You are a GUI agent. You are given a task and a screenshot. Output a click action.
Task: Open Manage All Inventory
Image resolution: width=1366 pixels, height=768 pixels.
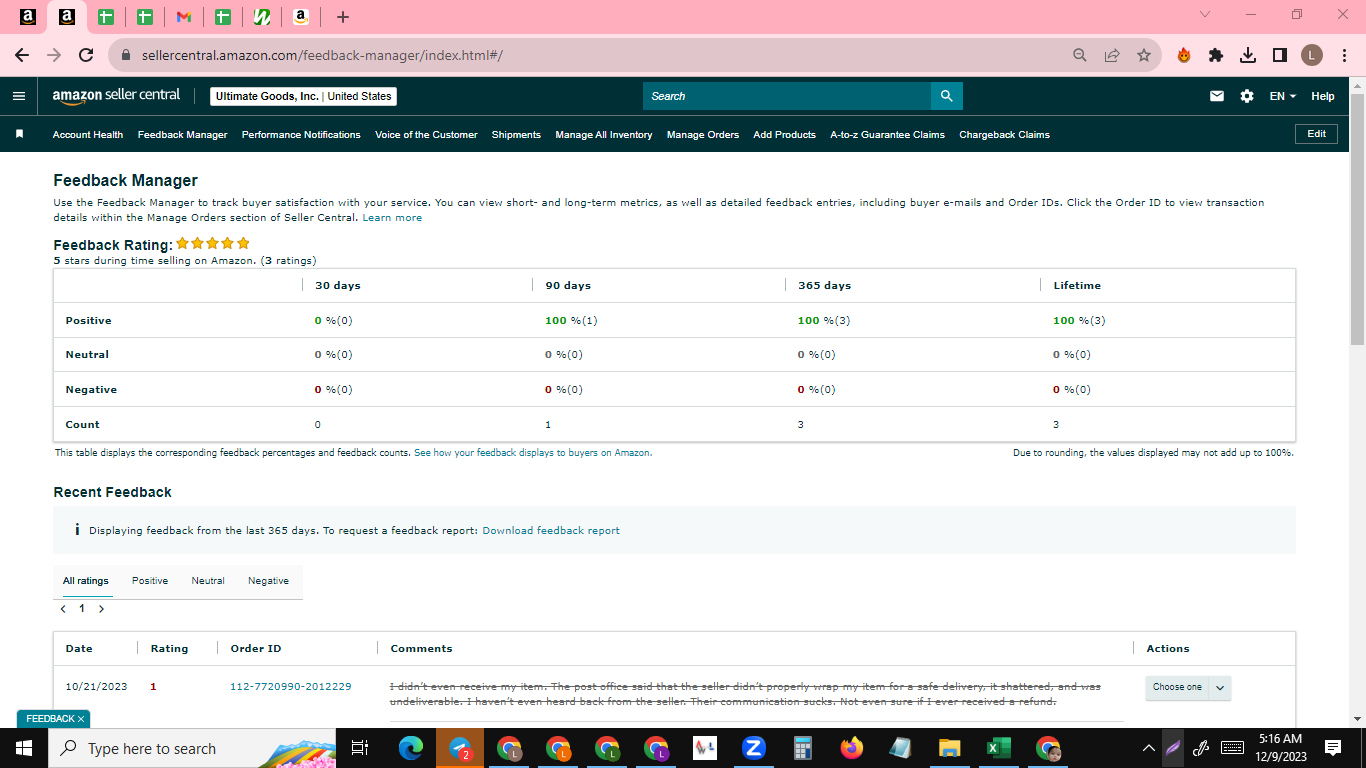pyautogui.click(x=604, y=134)
